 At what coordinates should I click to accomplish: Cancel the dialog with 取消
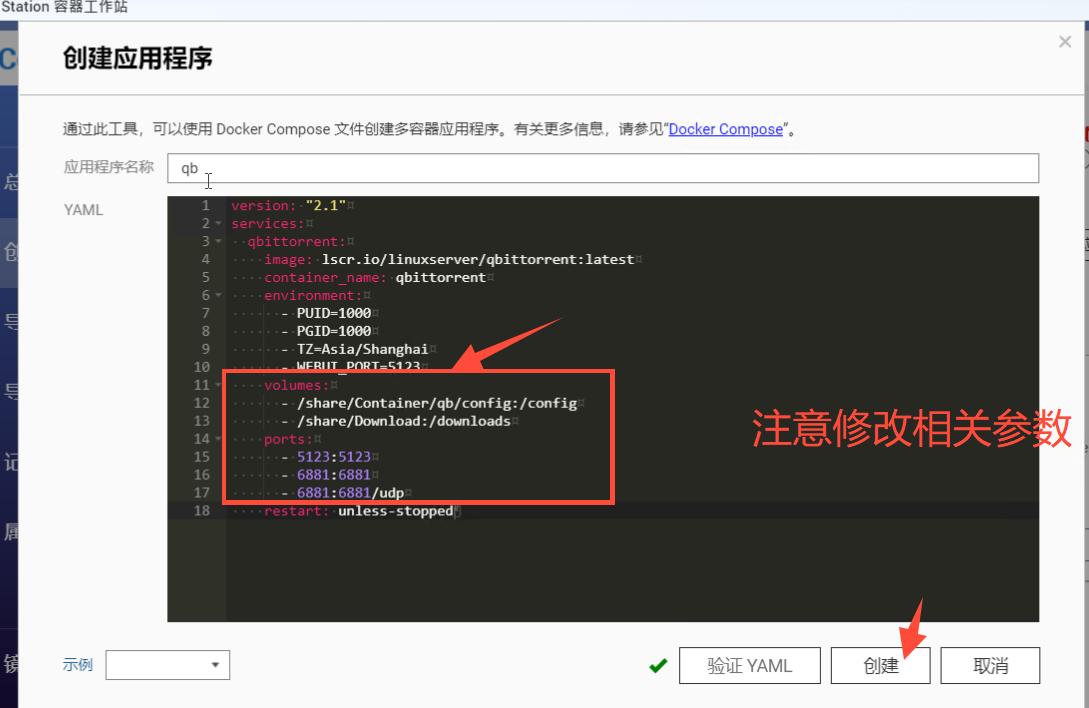tap(990, 664)
